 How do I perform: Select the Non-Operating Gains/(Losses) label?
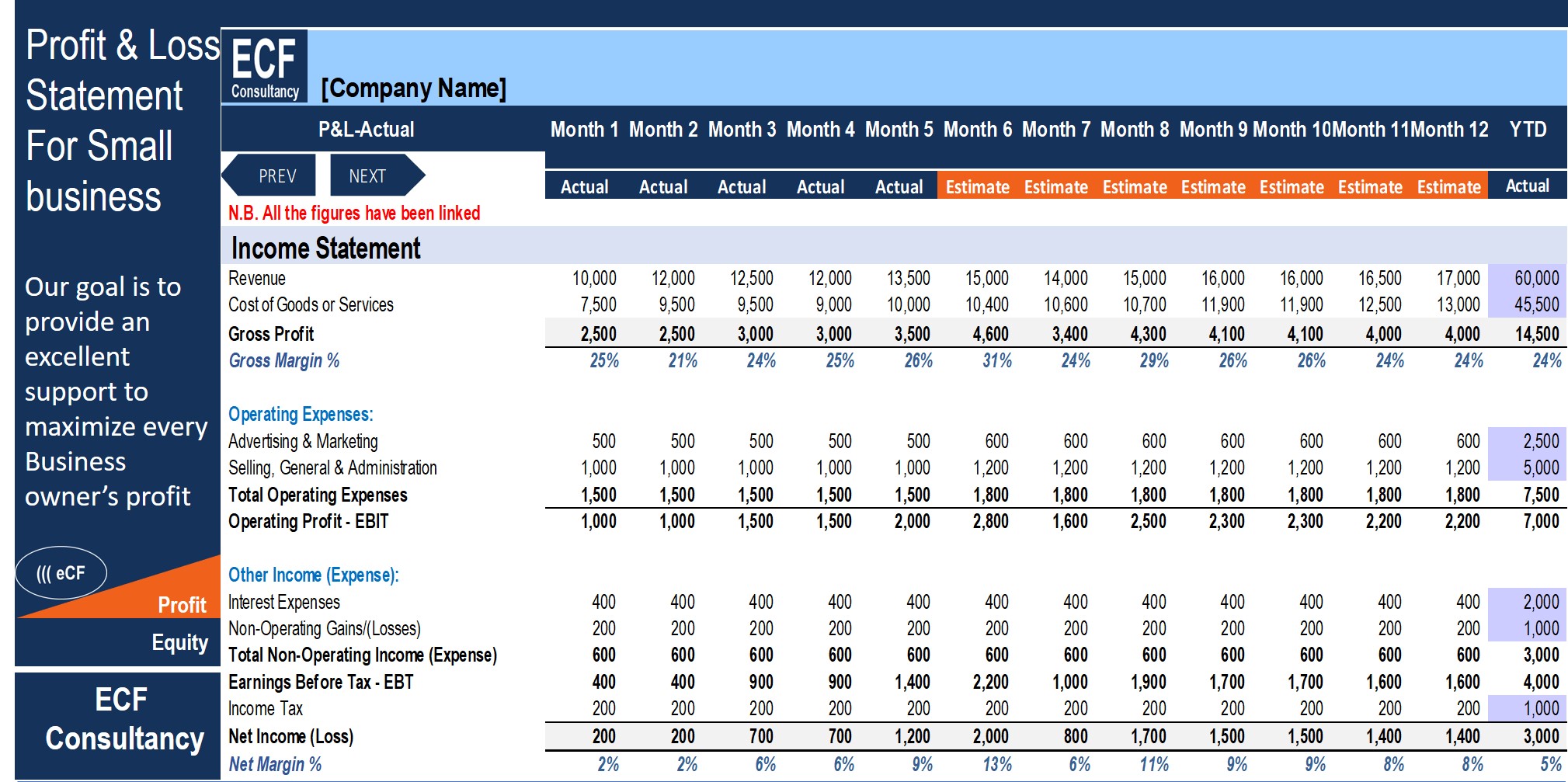click(x=325, y=629)
